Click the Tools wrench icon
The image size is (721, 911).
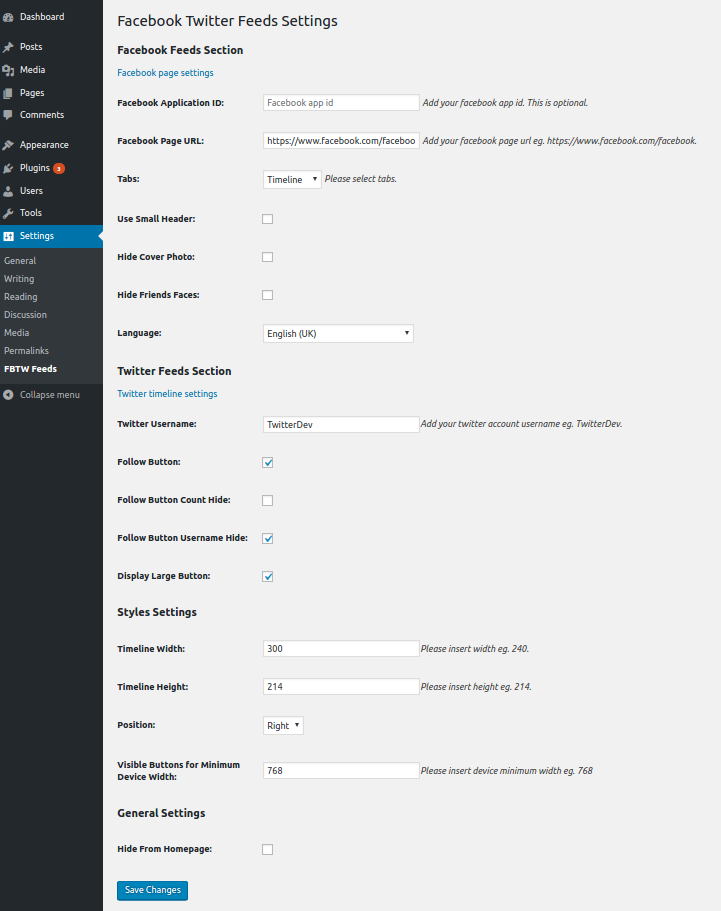click(8, 213)
